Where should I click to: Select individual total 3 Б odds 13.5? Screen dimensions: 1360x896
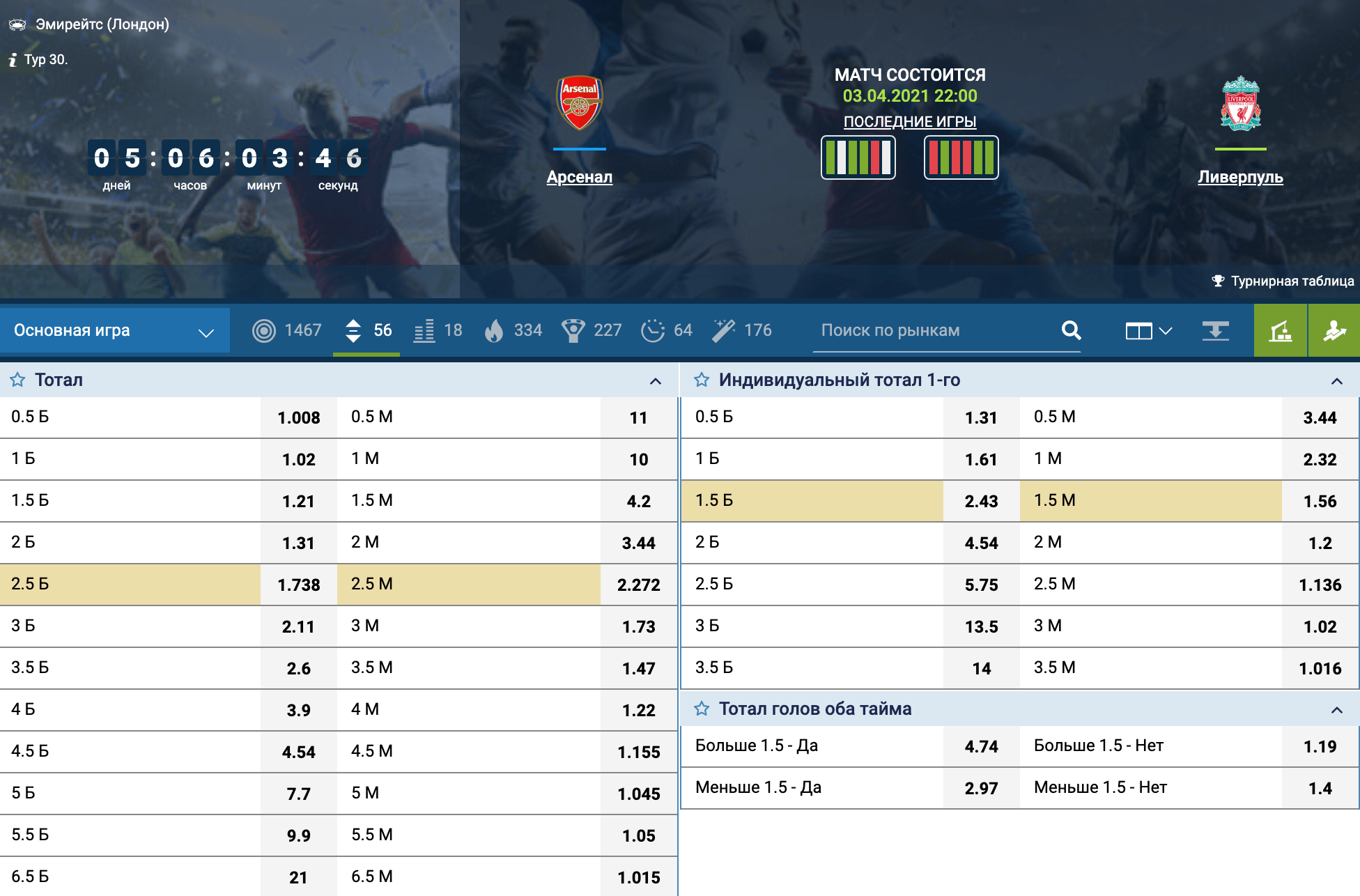coord(982,626)
